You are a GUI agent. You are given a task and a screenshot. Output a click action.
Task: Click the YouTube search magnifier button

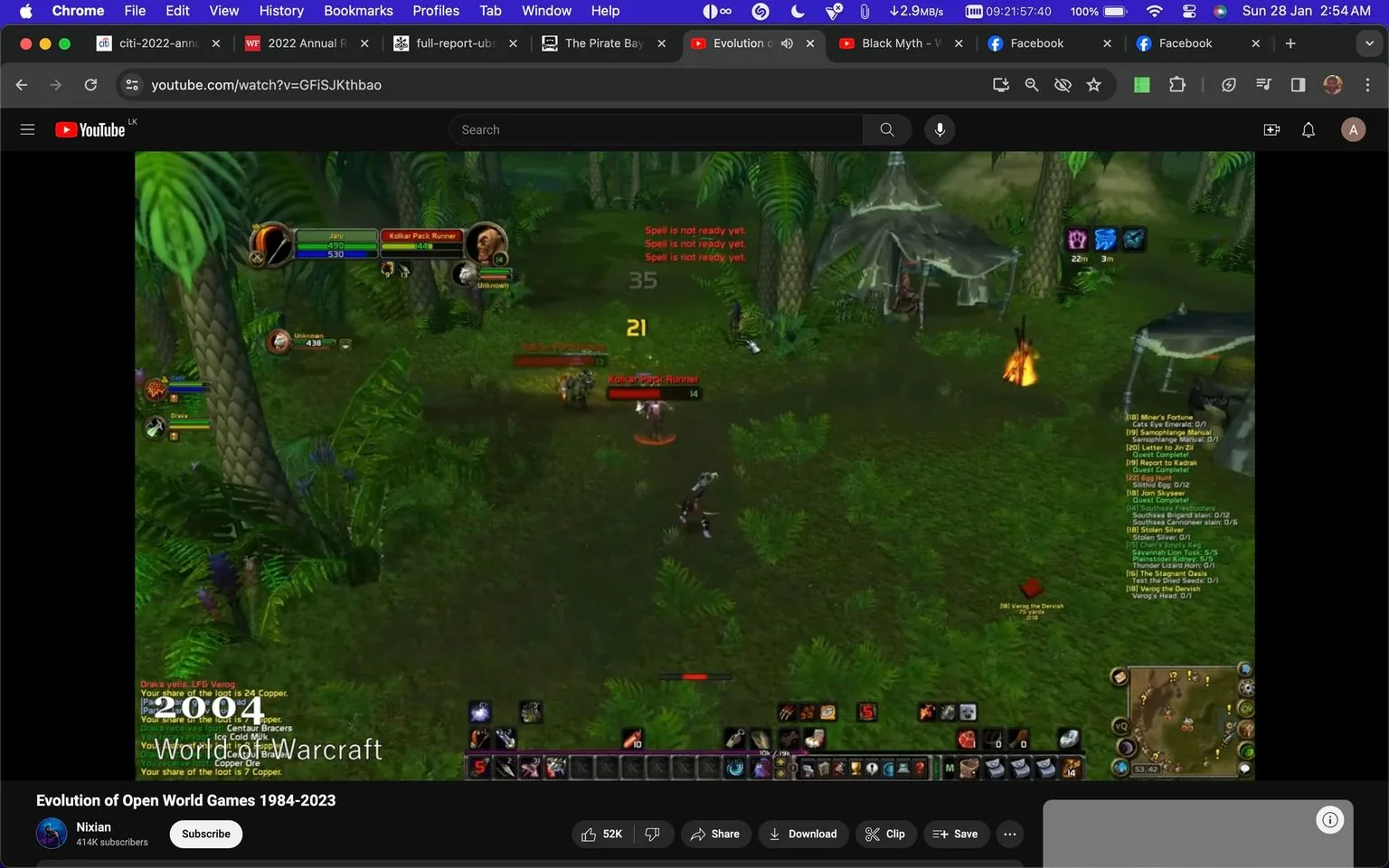(887, 130)
